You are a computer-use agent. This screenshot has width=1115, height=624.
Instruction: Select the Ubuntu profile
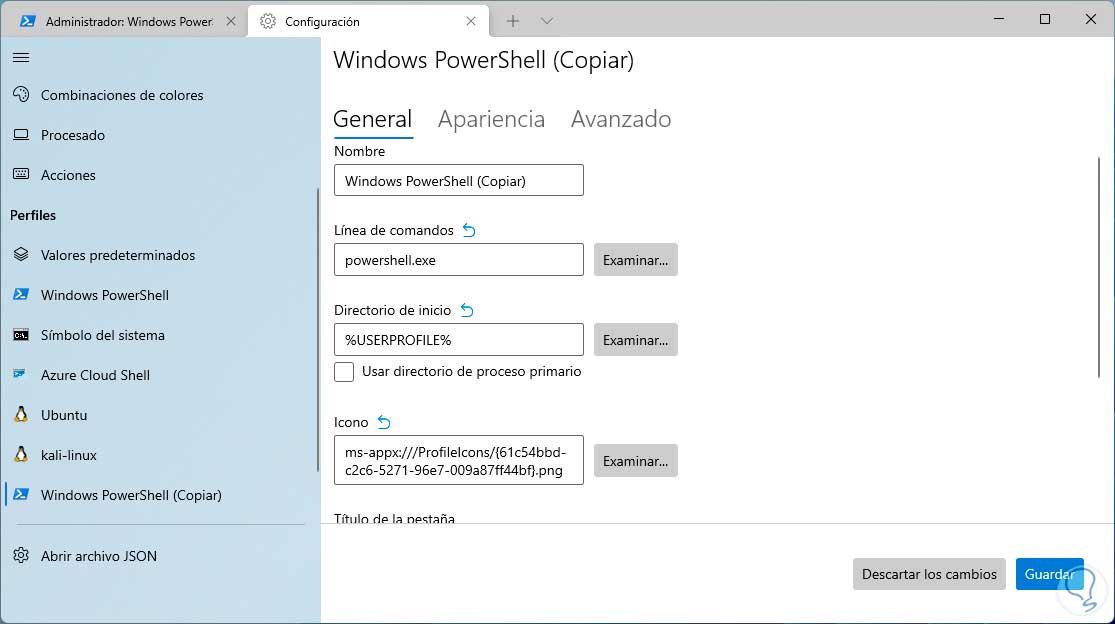[161, 414]
